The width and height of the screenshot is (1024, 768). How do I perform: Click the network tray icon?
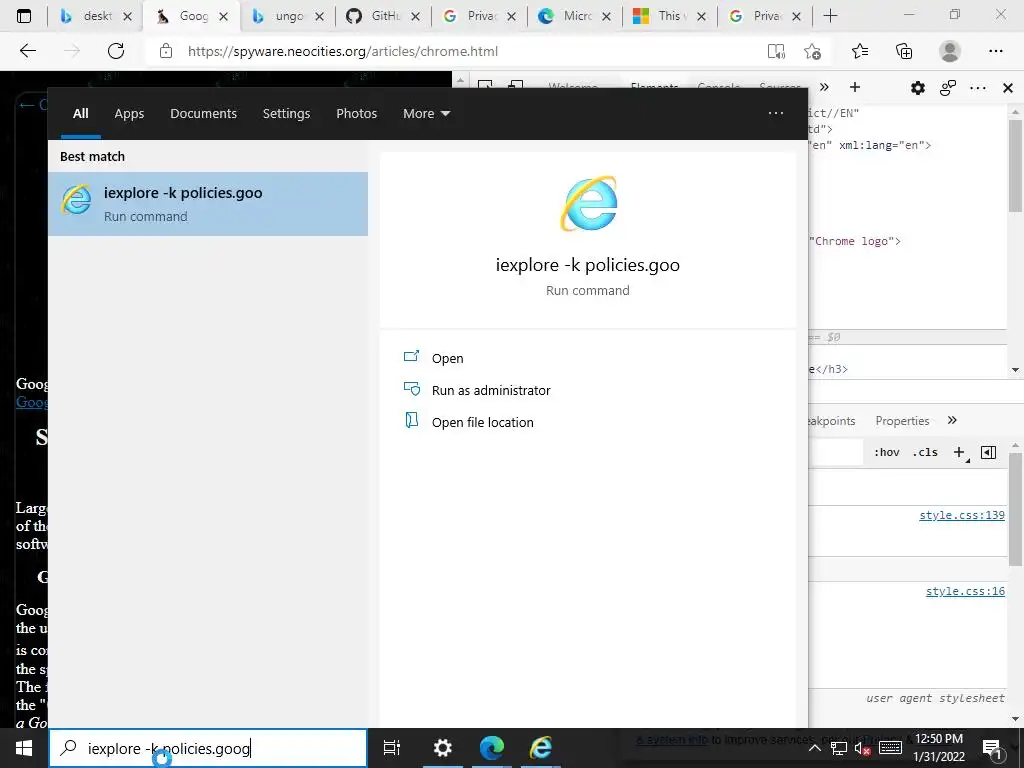(x=840, y=748)
